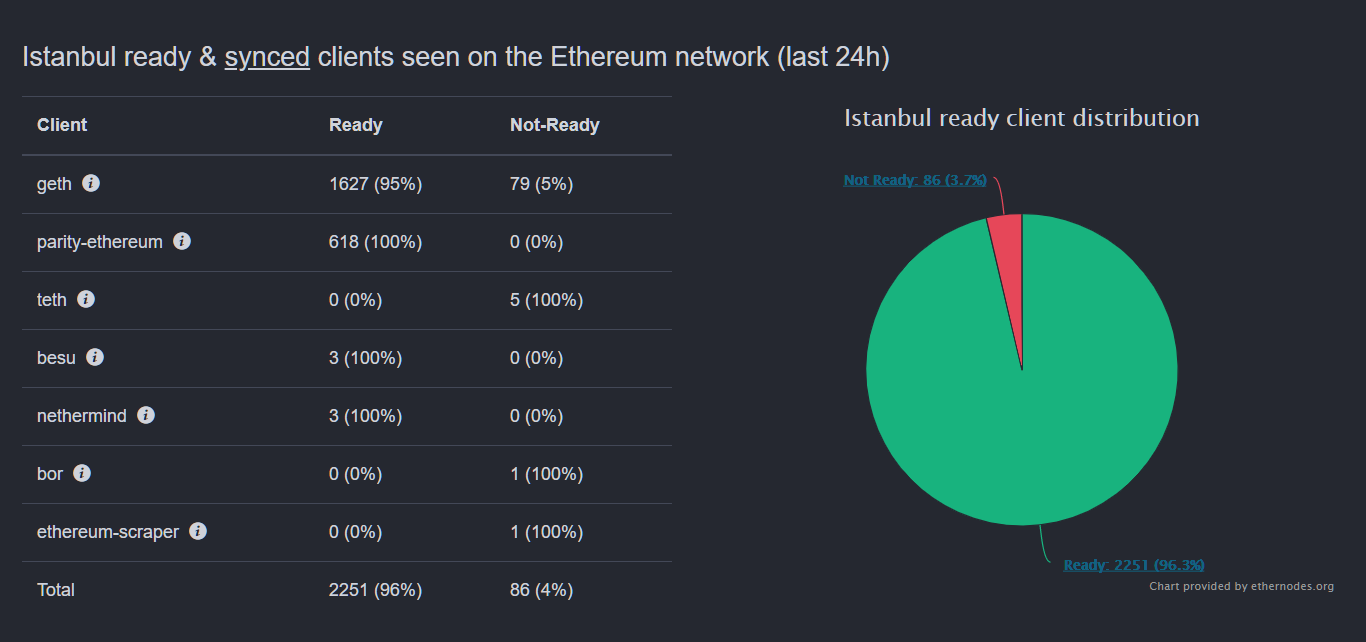The height and width of the screenshot is (642, 1366).
Task: Click the ethereum-scraper info icon
Action: 198,531
